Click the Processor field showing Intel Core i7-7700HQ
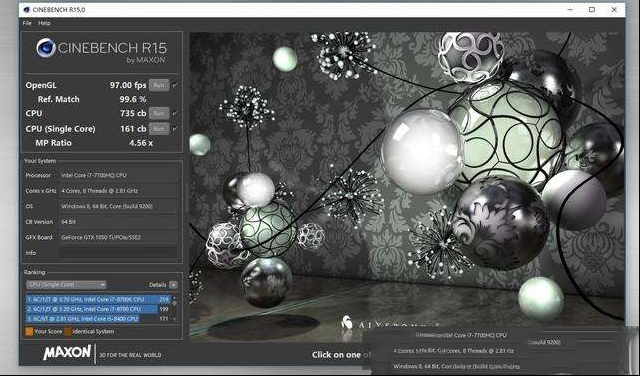Image resolution: width=640 pixels, height=376 pixels. 118,175
